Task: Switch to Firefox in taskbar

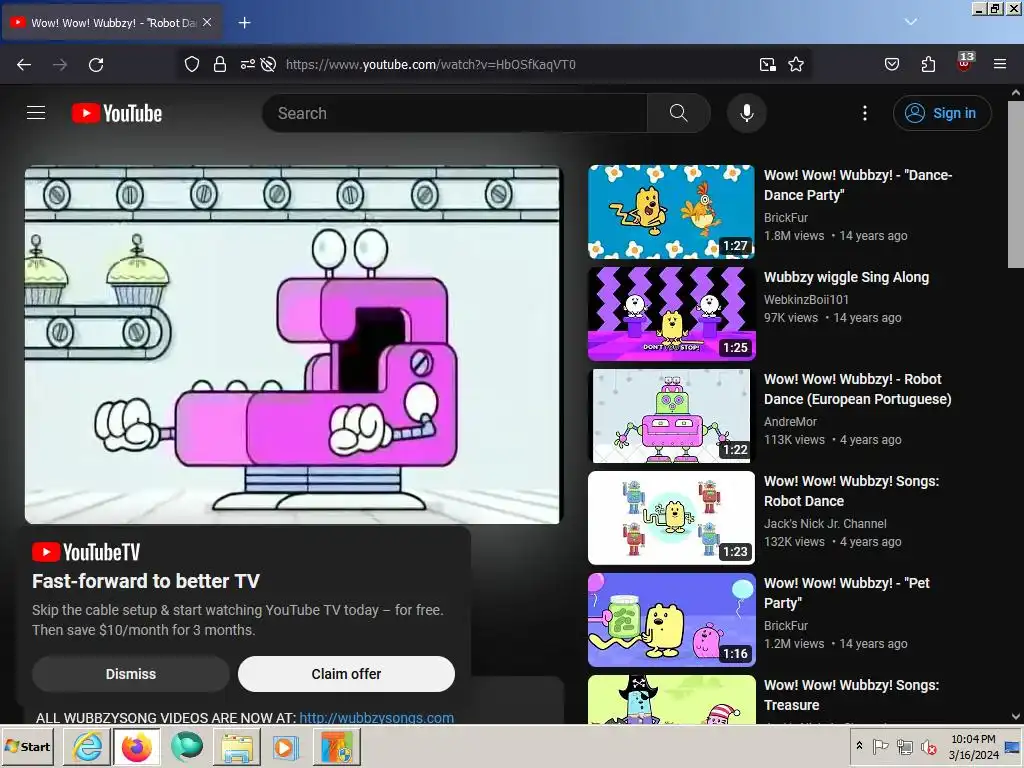Action: (136, 746)
